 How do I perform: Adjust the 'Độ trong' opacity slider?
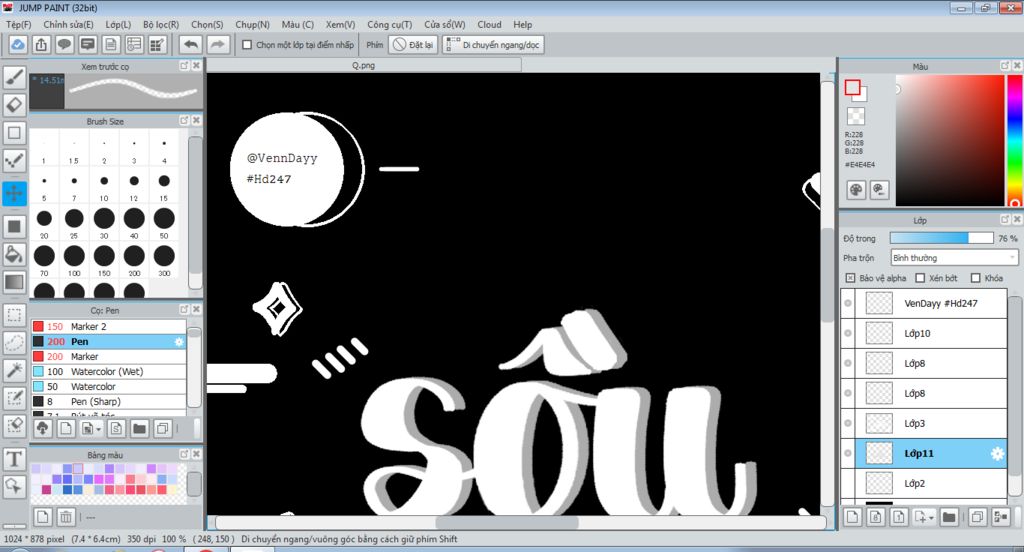[x=941, y=238]
